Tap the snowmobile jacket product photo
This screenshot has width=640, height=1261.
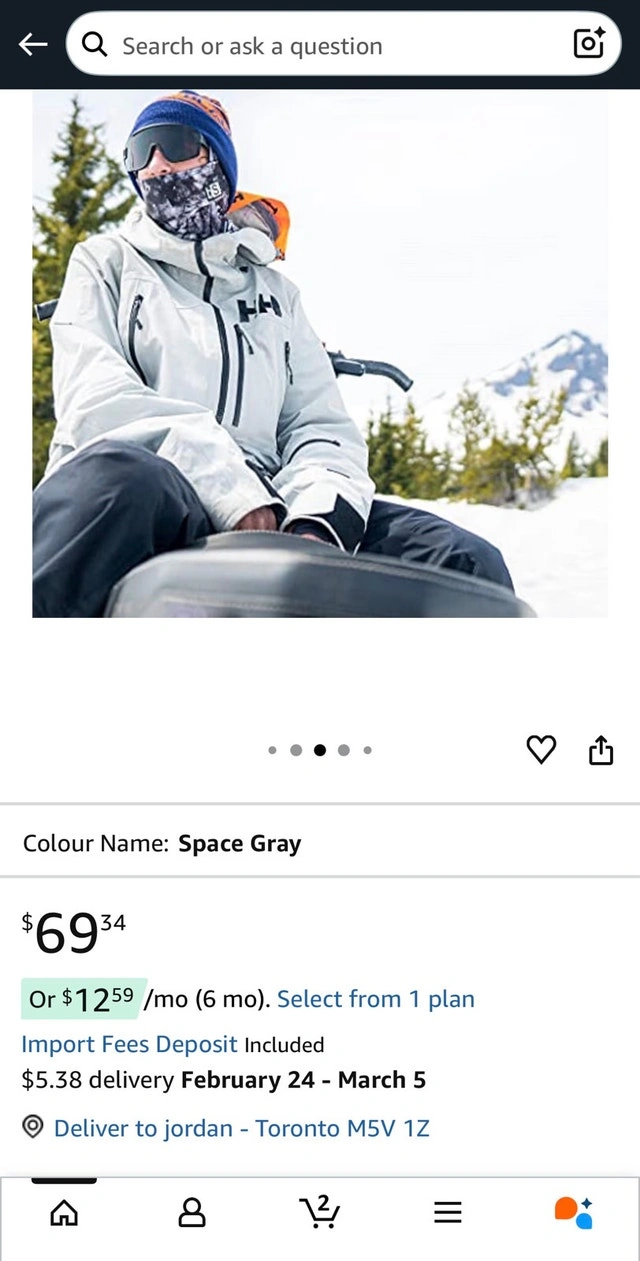[x=320, y=353]
